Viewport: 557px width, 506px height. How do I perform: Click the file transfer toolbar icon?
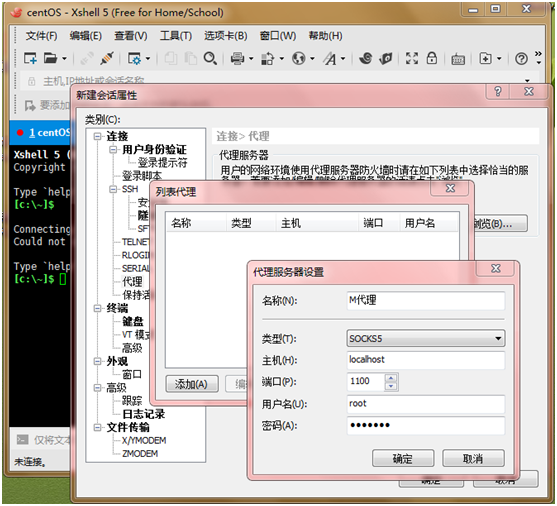pyautogui.click(x=267, y=58)
